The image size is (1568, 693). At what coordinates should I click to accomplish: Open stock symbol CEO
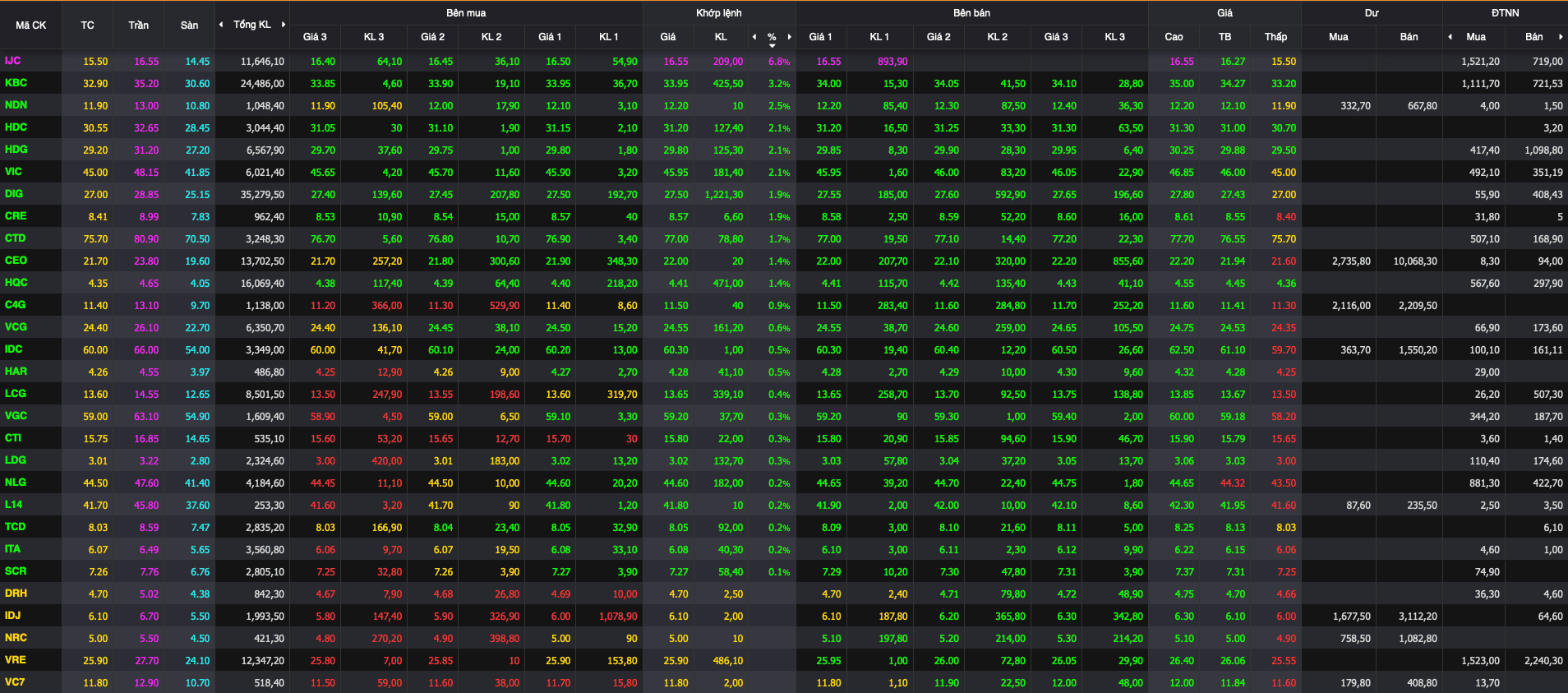tap(16, 261)
